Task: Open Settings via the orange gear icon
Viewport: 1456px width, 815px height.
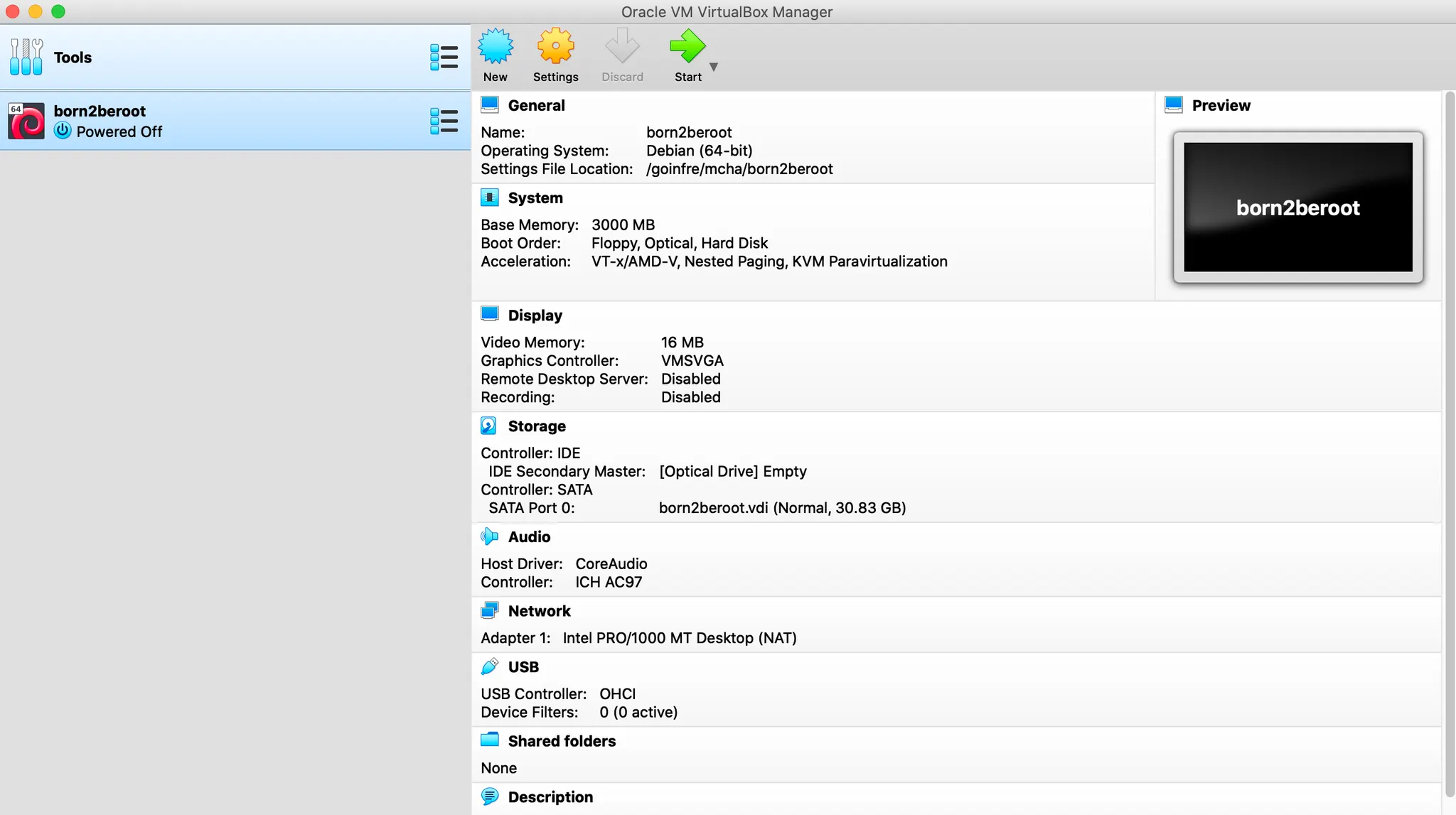Action: click(555, 47)
